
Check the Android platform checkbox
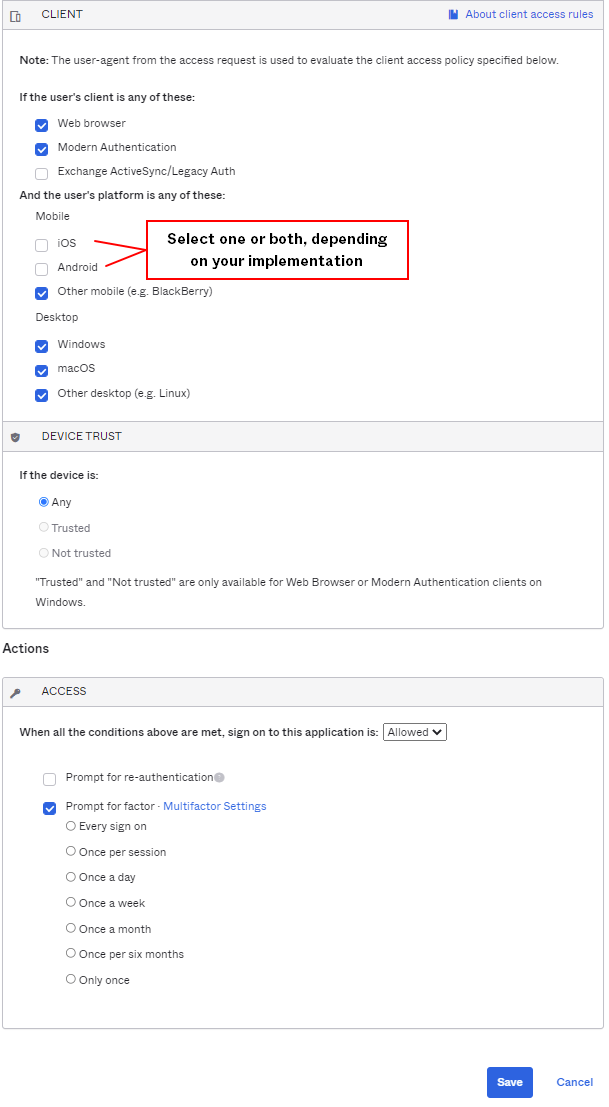pyautogui.click(x=42, y=269)
